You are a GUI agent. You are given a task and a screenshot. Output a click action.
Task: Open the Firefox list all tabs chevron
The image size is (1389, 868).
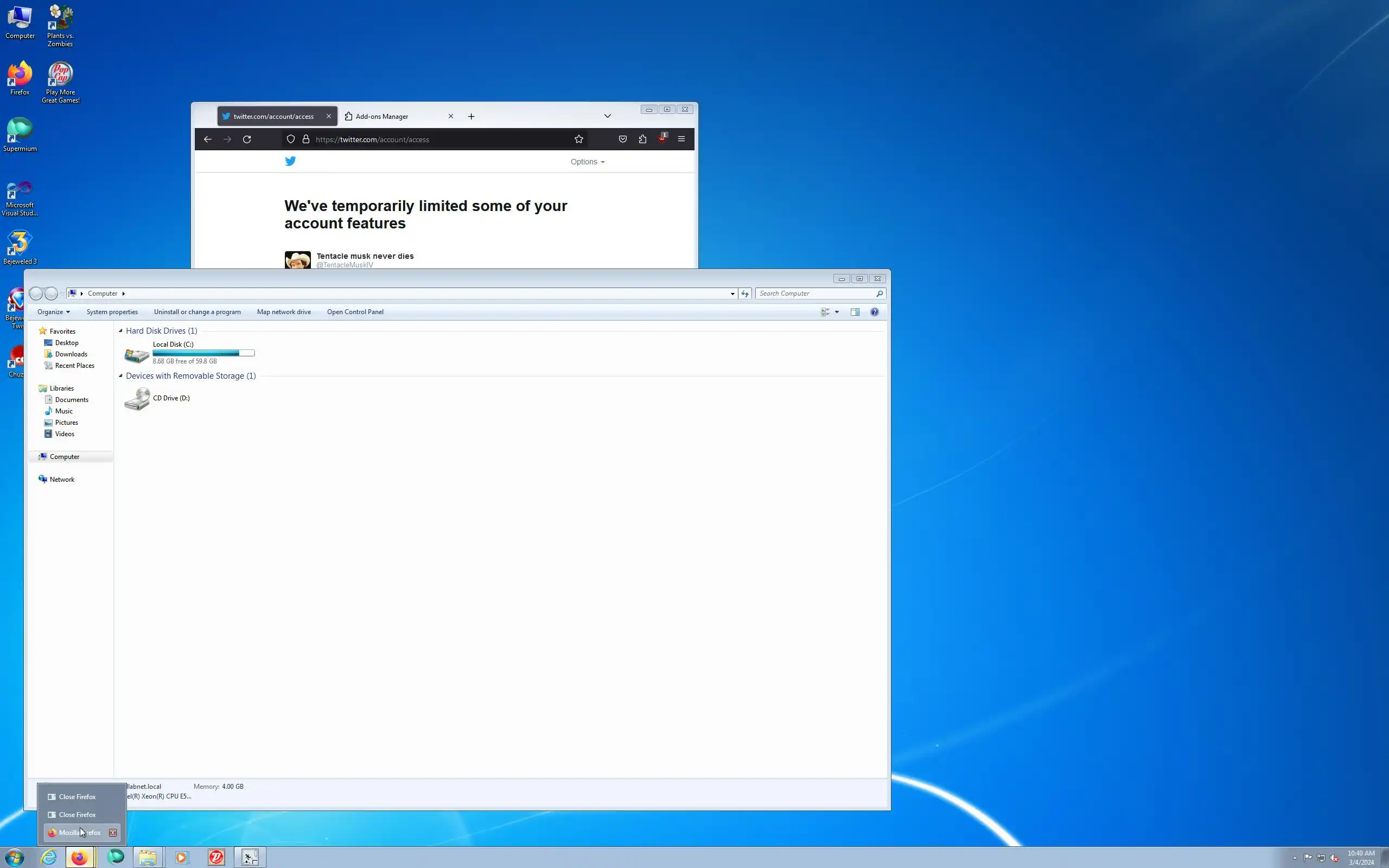coord(607,116)
